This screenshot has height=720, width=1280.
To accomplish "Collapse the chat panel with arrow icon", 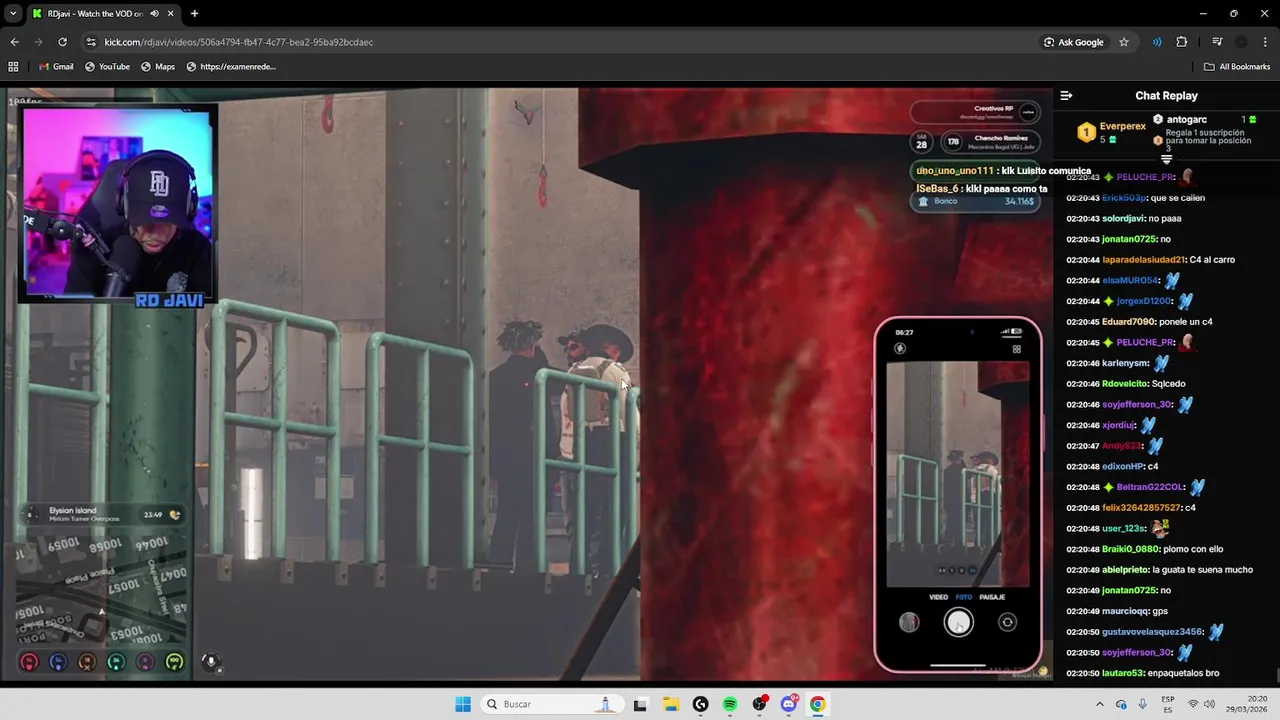I will tap(1066, 96).
